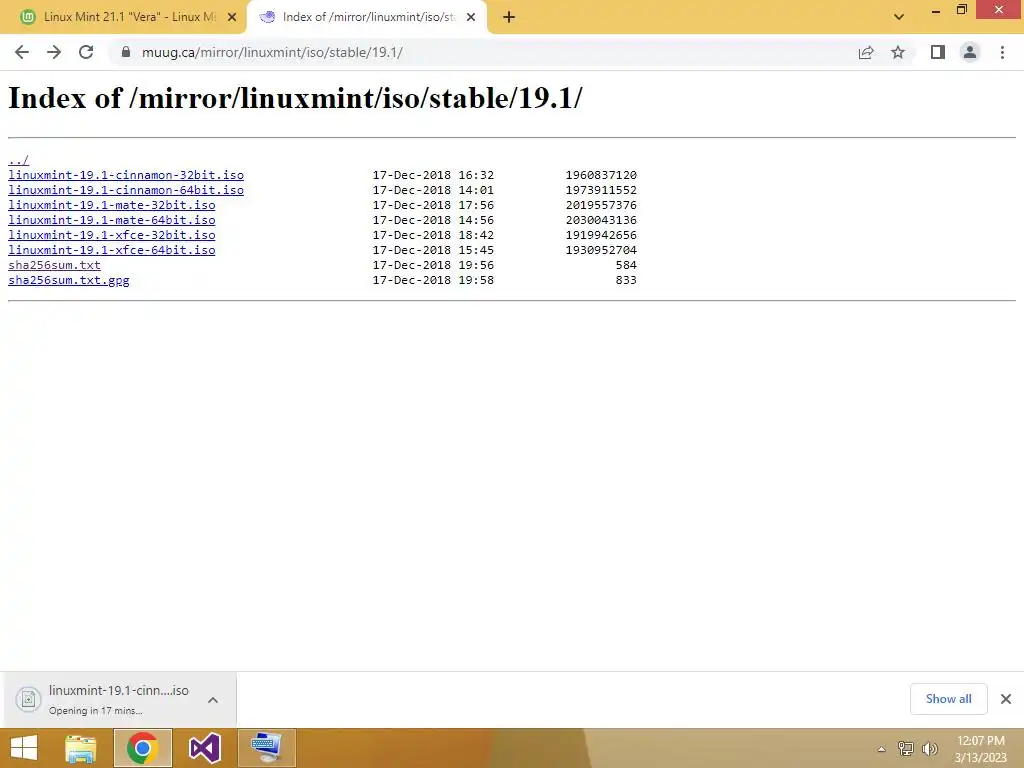1024x768 pixels.
Task: Open the sha256sum.txt file link
Action: pyautogui.click(x=54, y=265)
